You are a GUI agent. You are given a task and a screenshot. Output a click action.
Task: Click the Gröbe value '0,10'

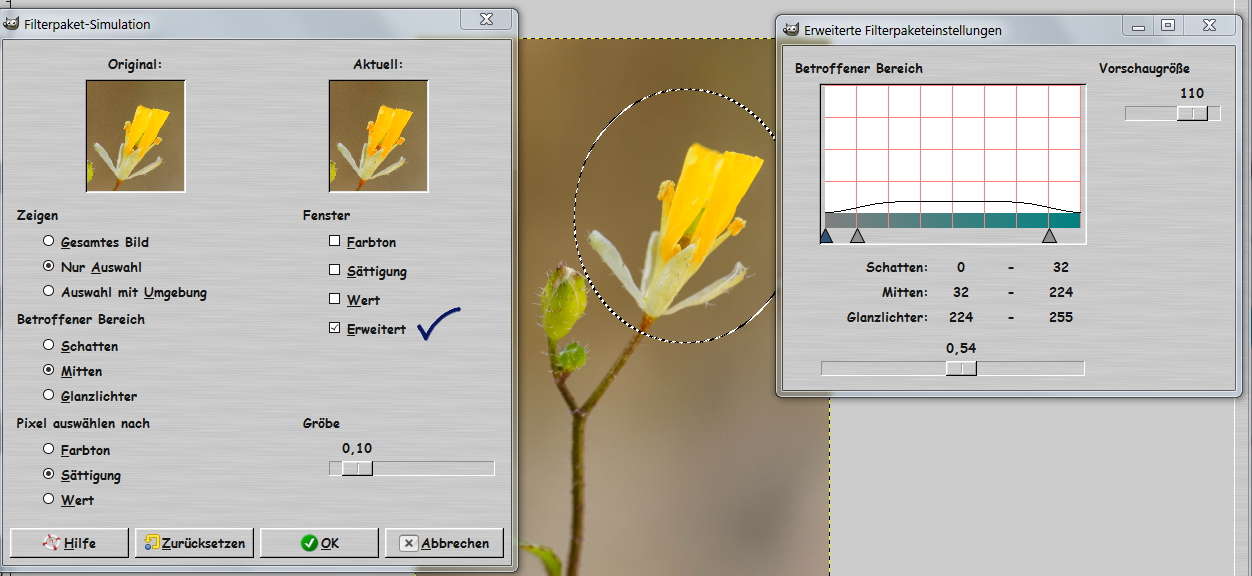tap(357, 448)
